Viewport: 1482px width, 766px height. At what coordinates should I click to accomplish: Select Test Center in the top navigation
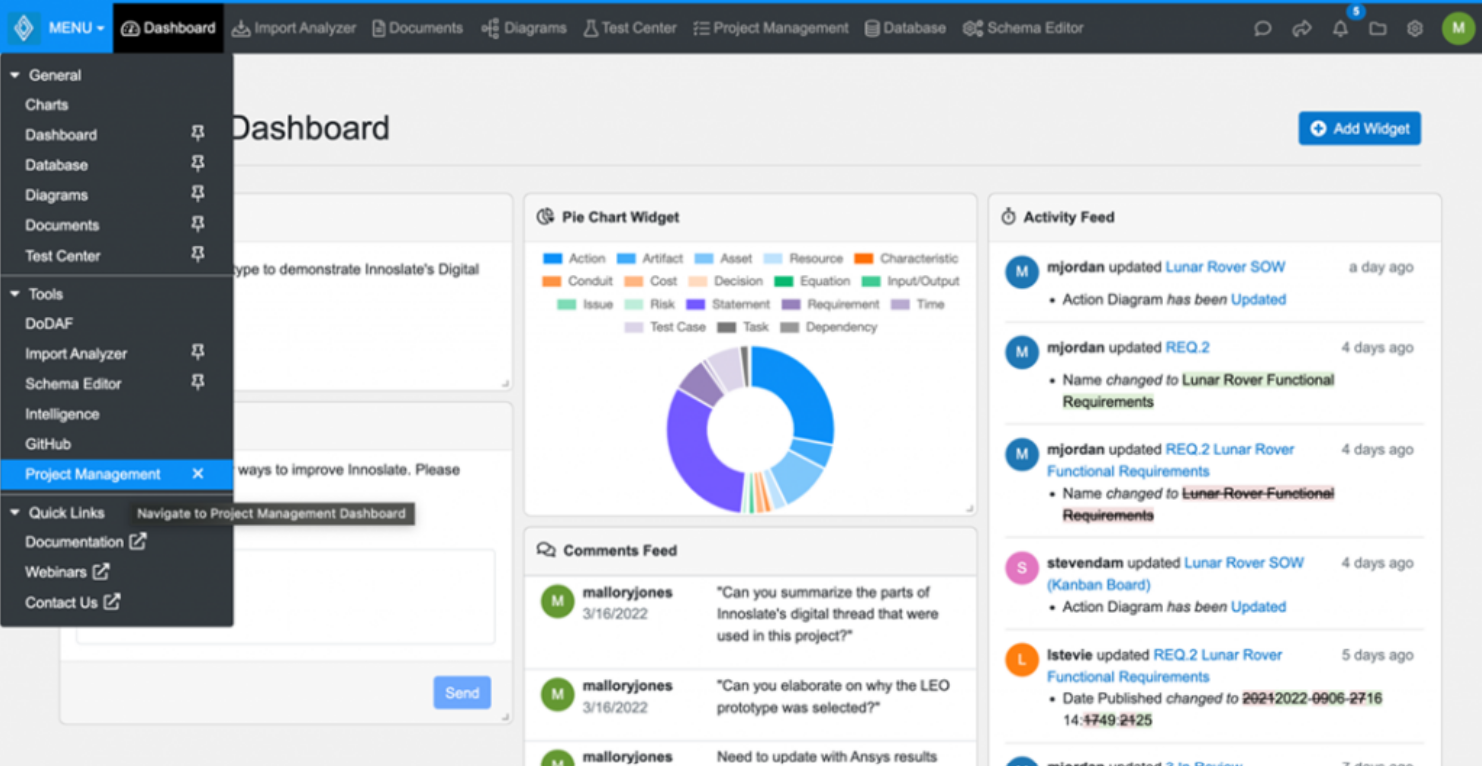point(629,28)
